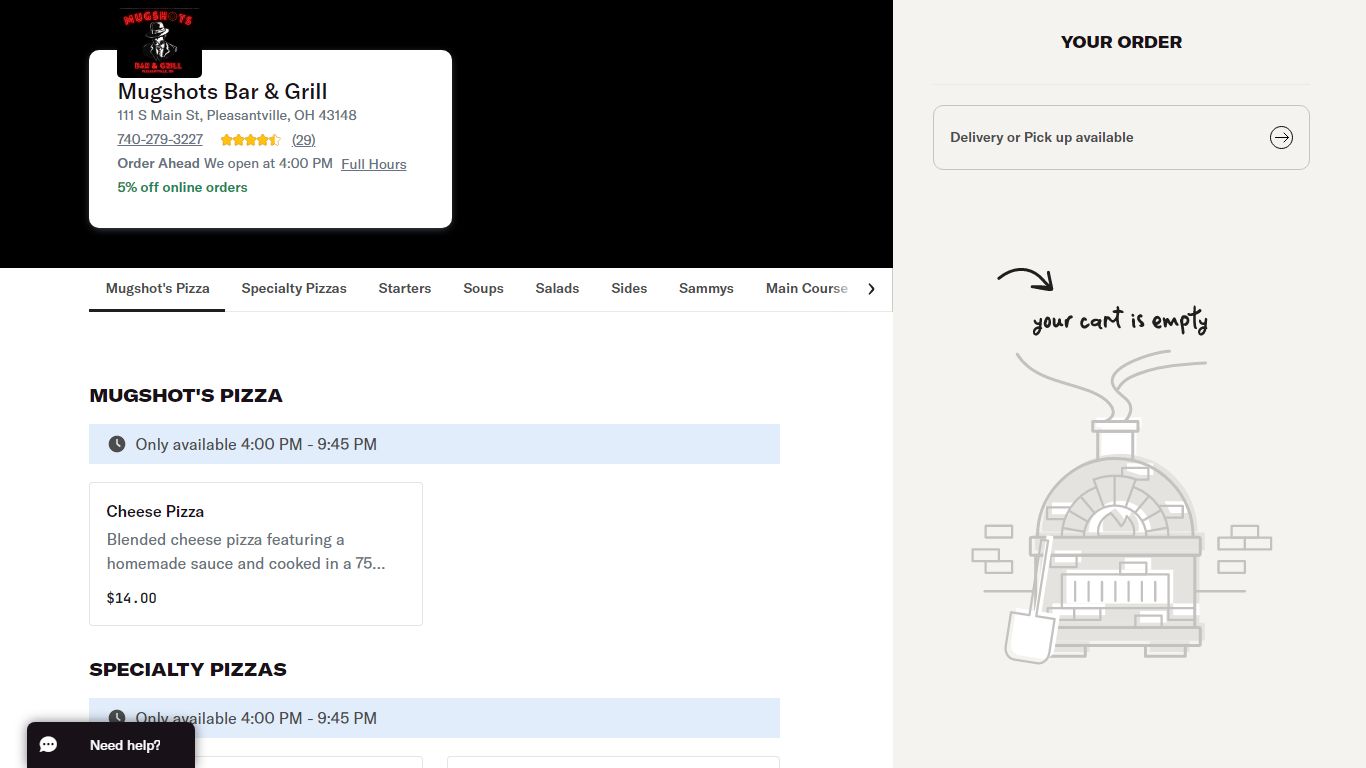Click the Cheese Pizza $14.00 price

[132, 598]
